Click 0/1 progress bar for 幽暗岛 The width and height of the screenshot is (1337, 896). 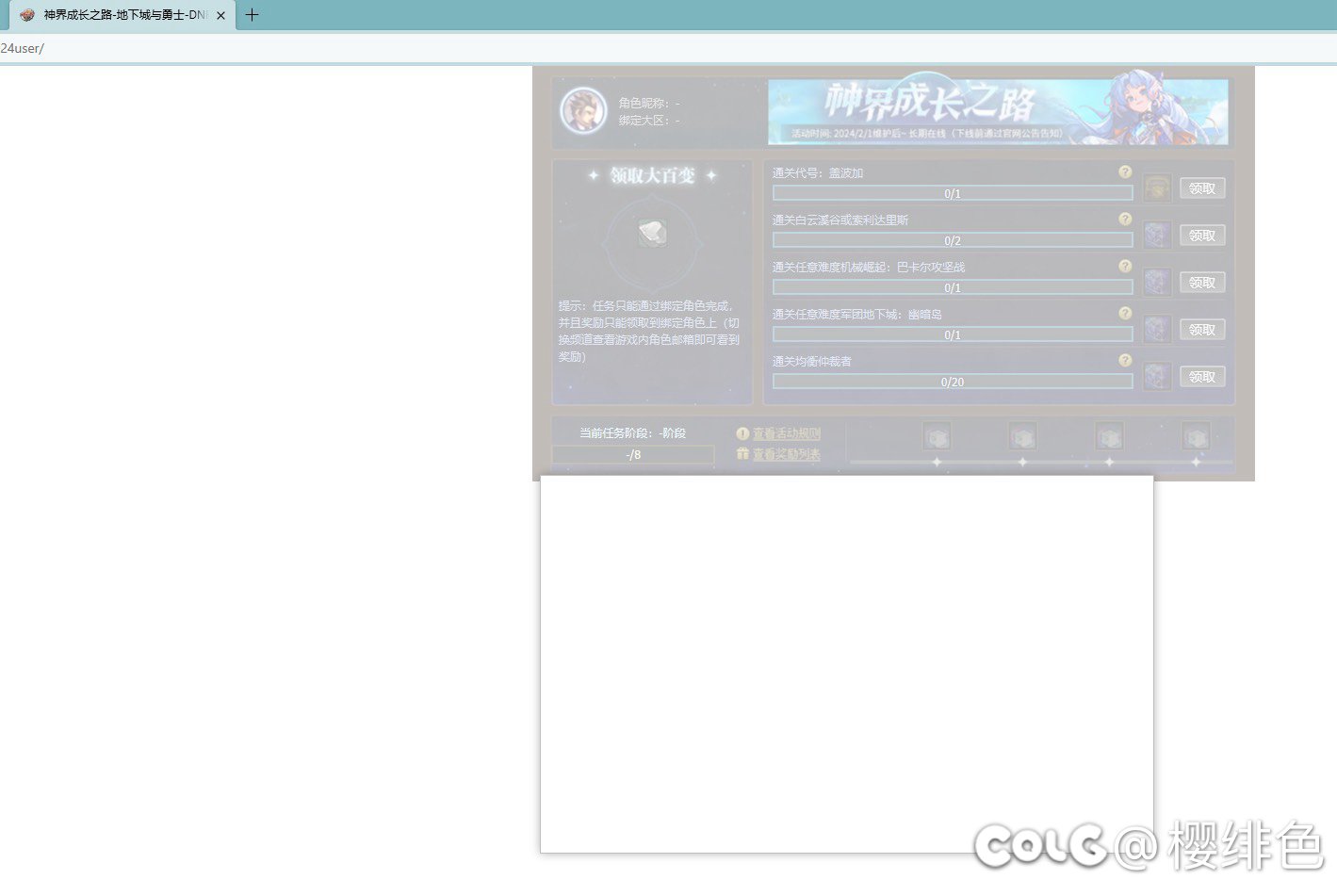953,334
